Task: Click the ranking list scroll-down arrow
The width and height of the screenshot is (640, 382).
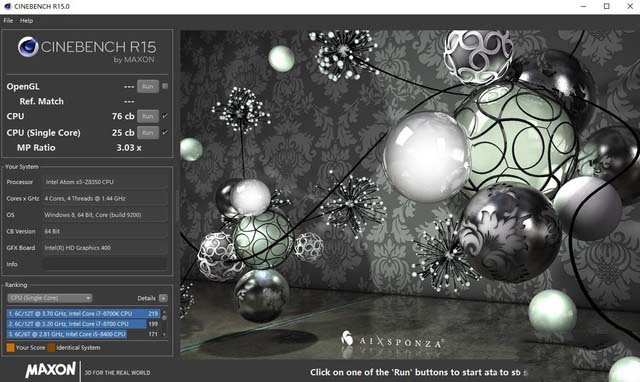Action: [164, 334]
